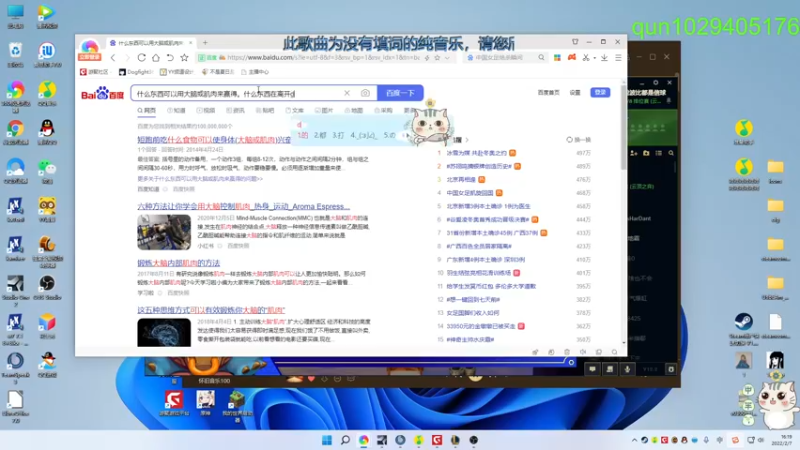
Task: Click the search icon in the dark side window
Action: pyautogui.click(x=671, y=153)
